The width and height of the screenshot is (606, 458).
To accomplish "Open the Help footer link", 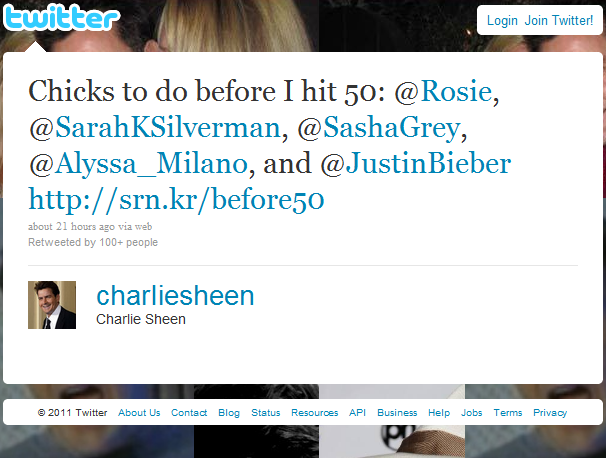I will point(439,413).
